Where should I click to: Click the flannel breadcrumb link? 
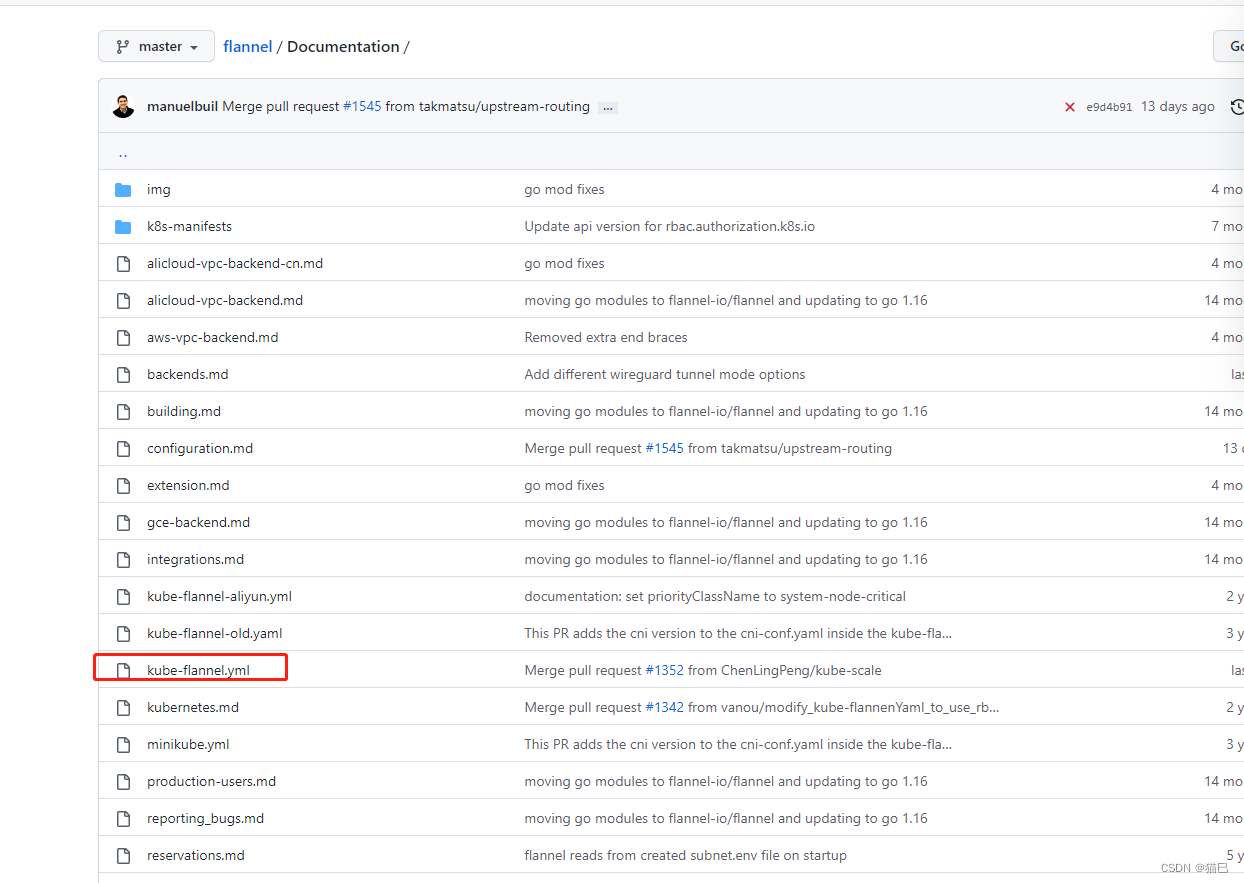248,46
